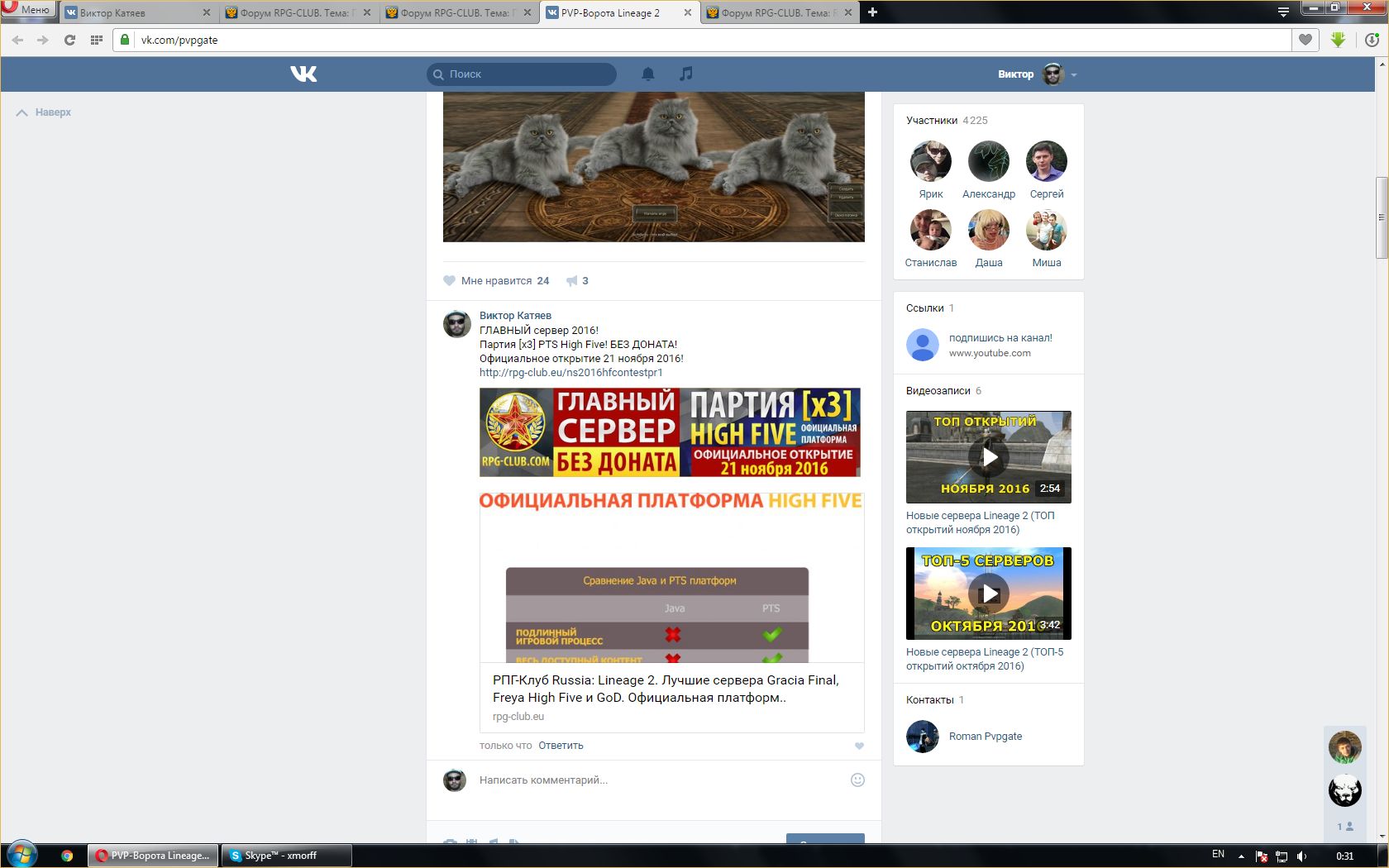
Task: Launch Chrome from the taskbar
Action: [67, 856]
